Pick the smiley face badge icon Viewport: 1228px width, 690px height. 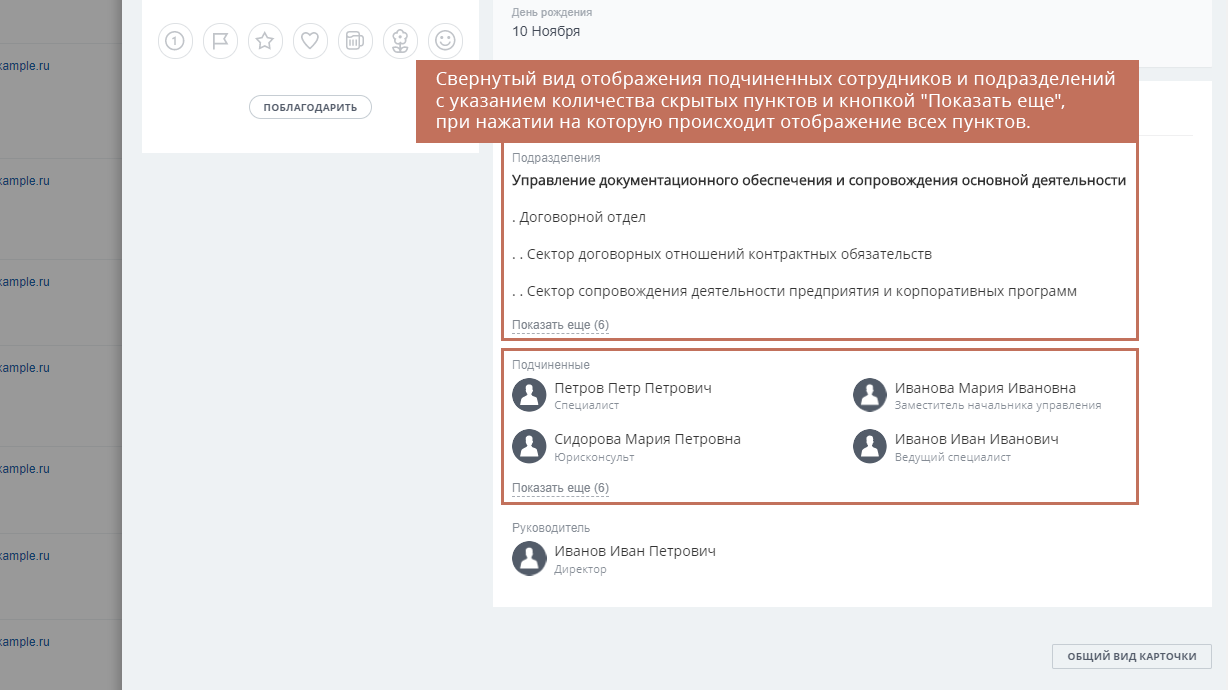click(x=445, y=41)
